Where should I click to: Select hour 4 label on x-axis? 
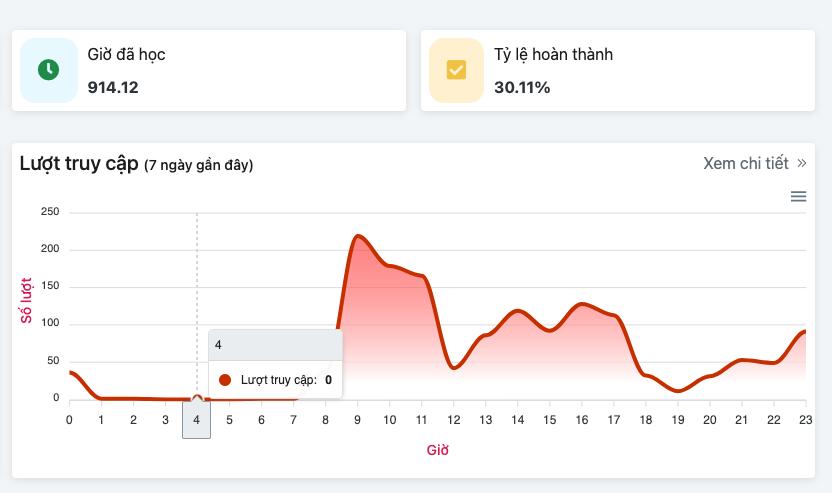point(197,420)
